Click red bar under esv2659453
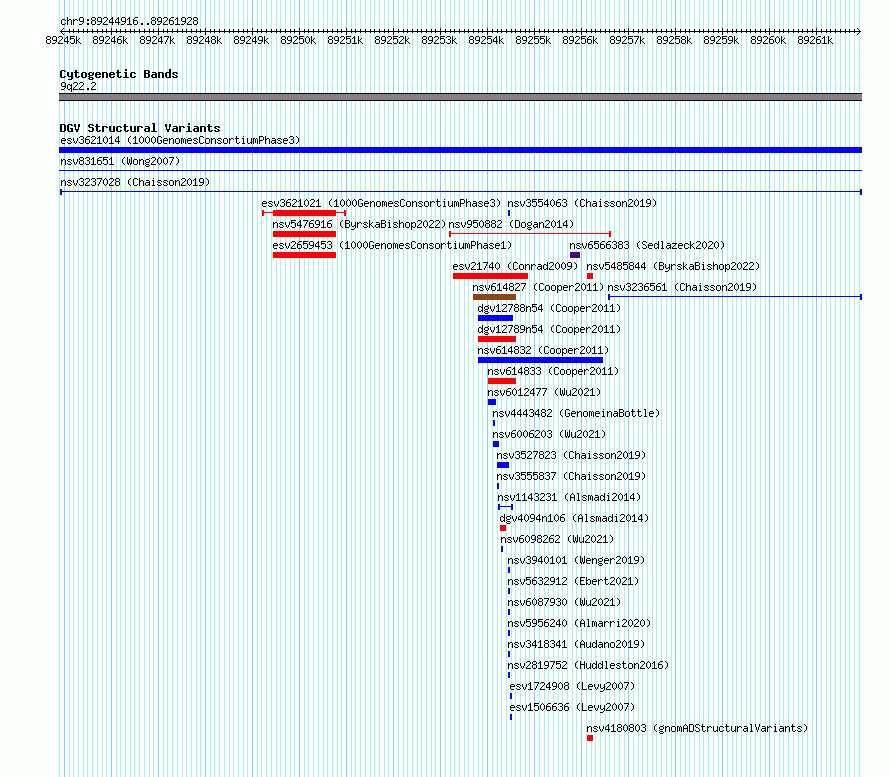This screenshot has width=890, height=777. tap(304, 255)
